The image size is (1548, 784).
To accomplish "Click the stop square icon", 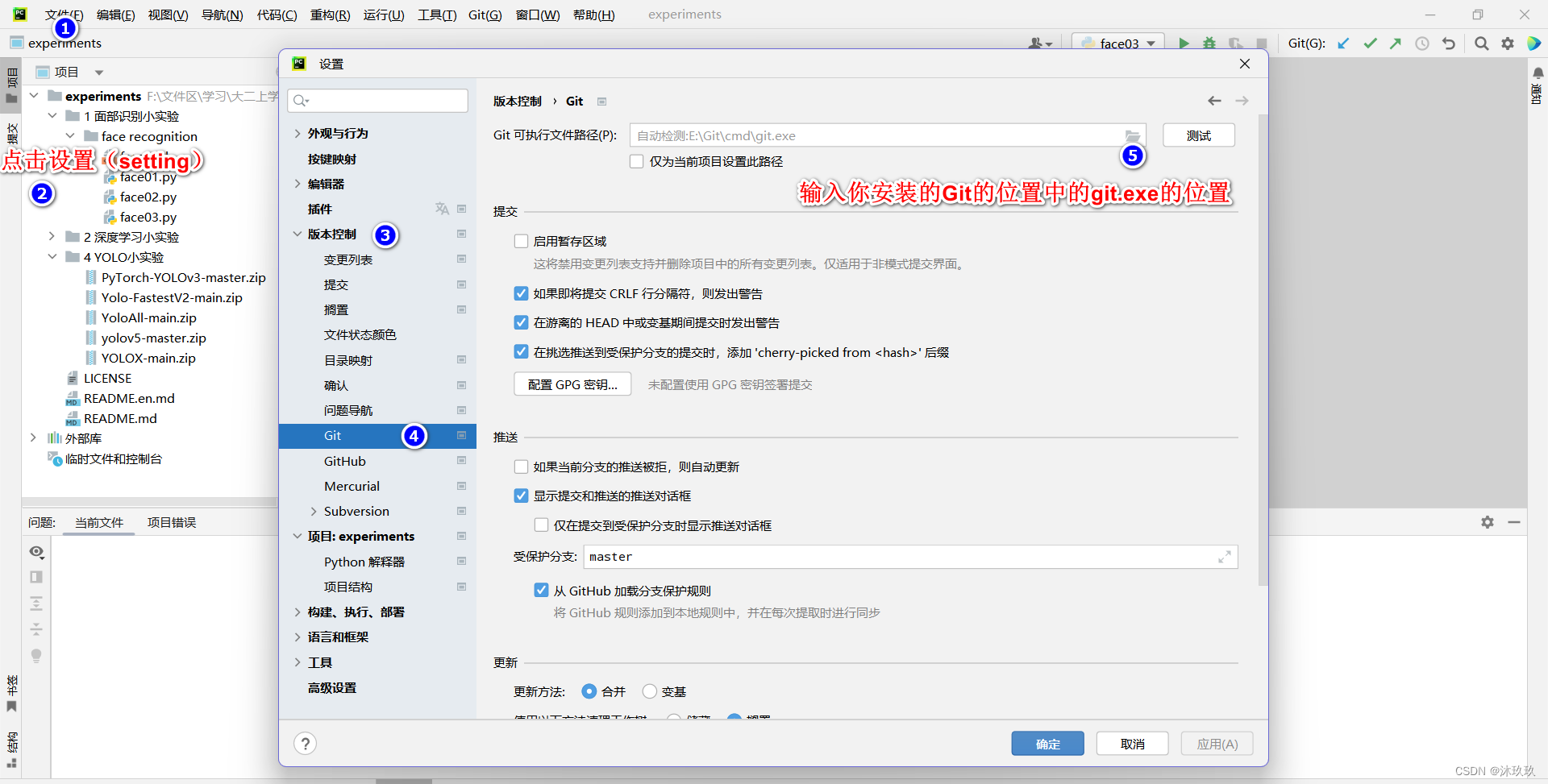I will click(1262, 44).
